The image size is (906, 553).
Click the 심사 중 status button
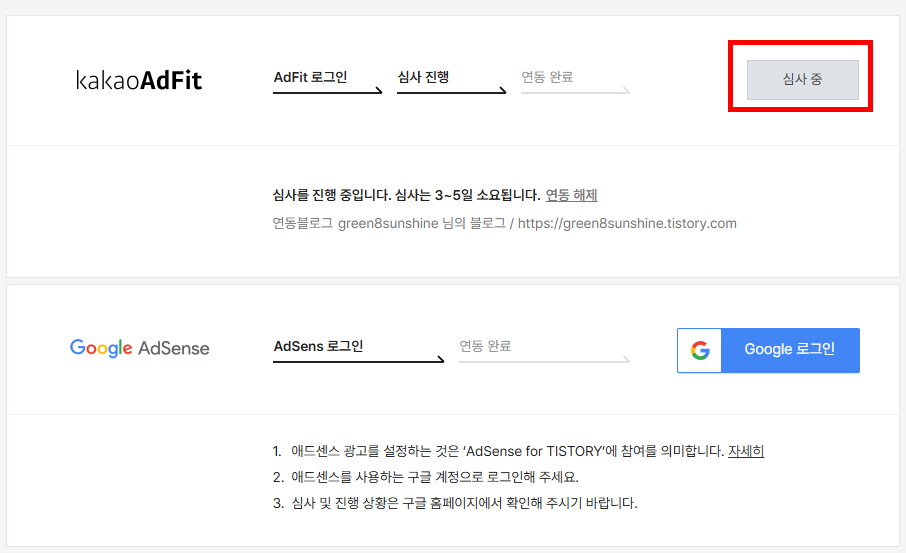pyautogui.click(x=803, y=80)
